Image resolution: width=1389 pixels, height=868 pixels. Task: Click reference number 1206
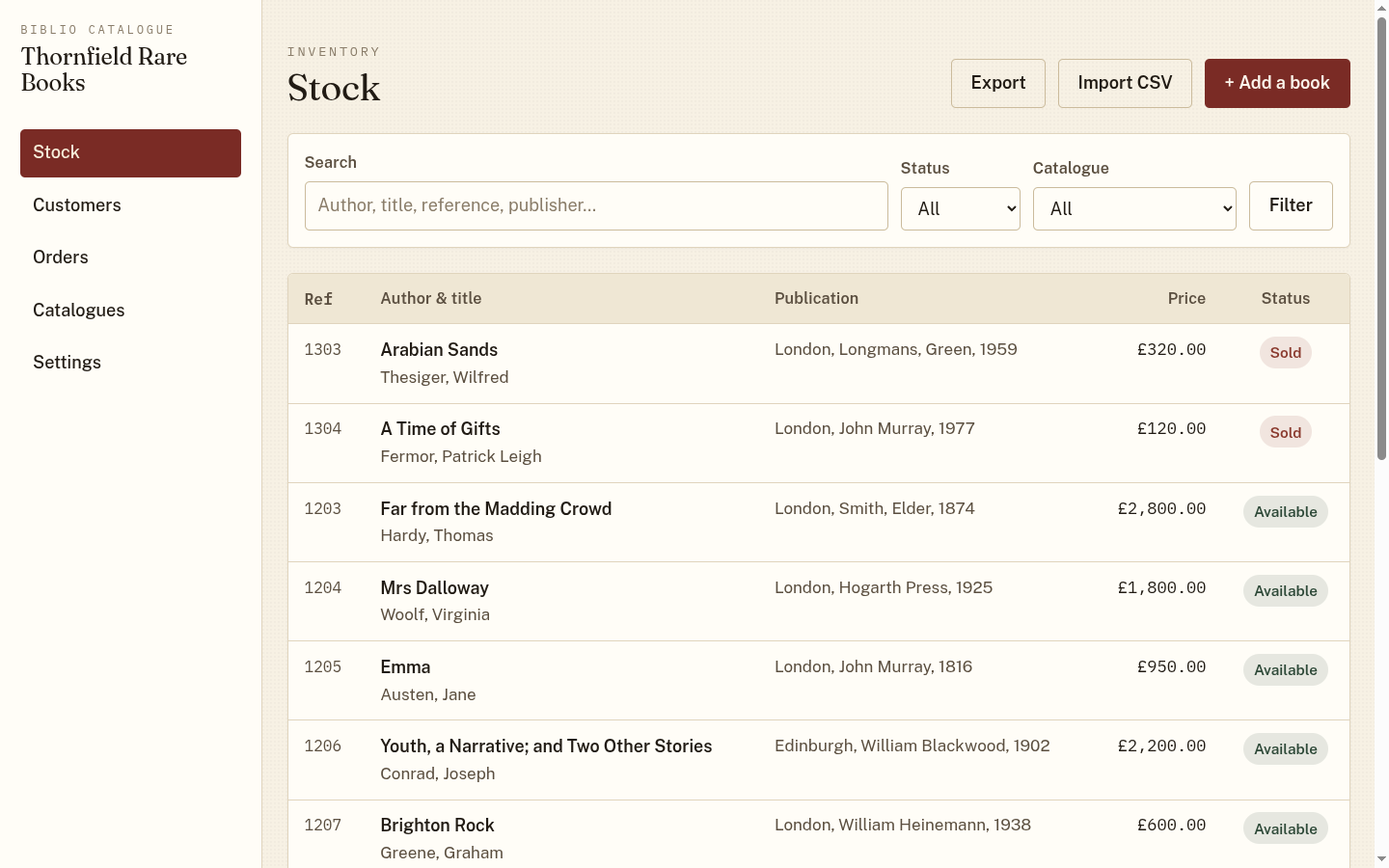point(323,746)
